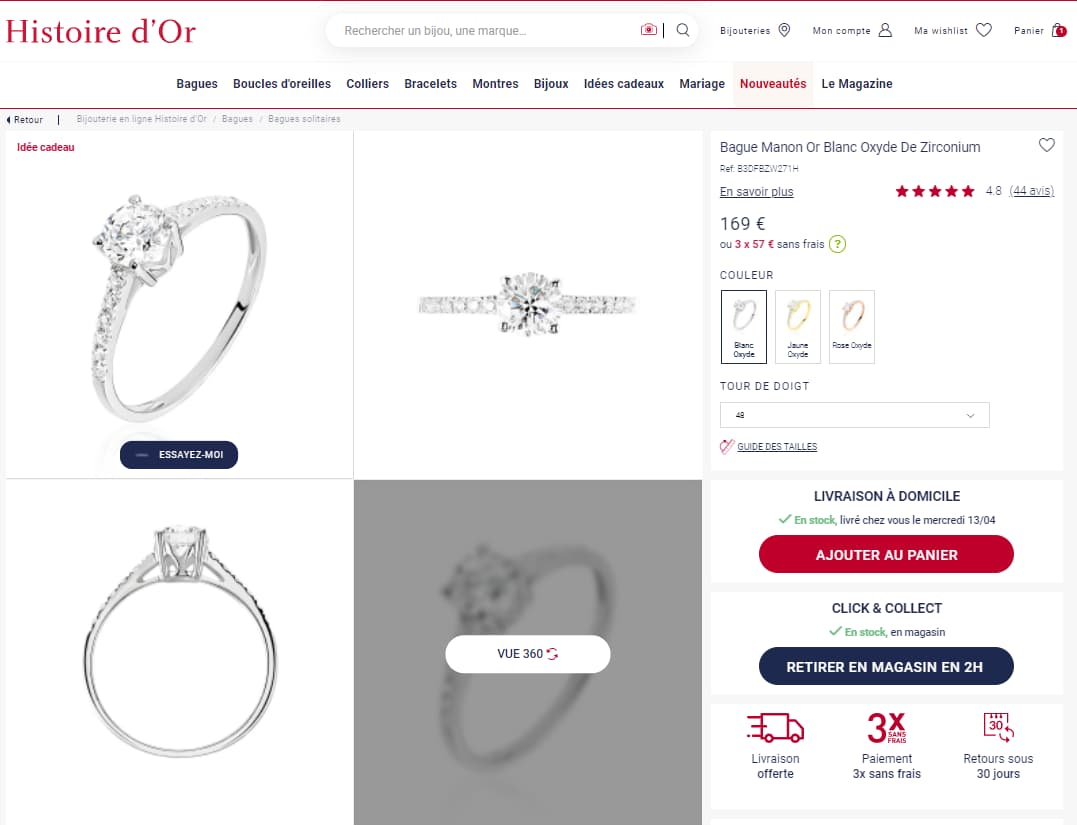Click the camera visual search icon
Screen dimensions: 1077x825
[x=648, y=30]
